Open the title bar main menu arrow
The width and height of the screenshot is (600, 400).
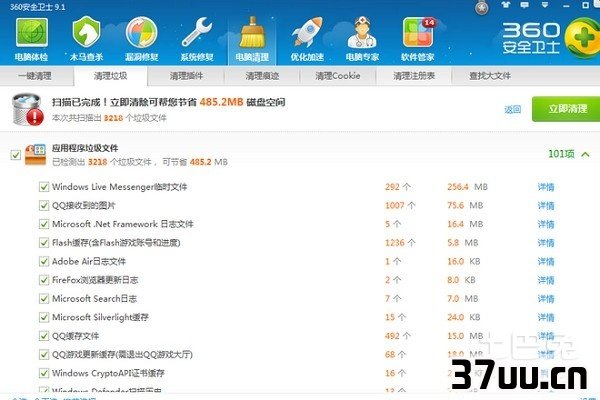[x=545, y=5]
